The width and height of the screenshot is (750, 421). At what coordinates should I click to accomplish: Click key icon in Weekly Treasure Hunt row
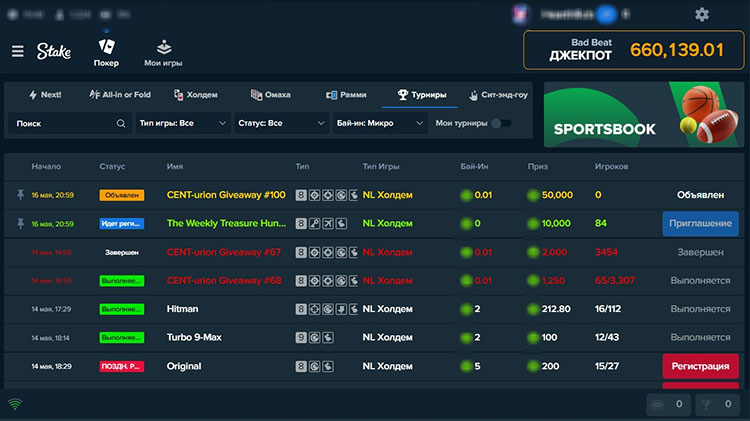click(314, 223)
